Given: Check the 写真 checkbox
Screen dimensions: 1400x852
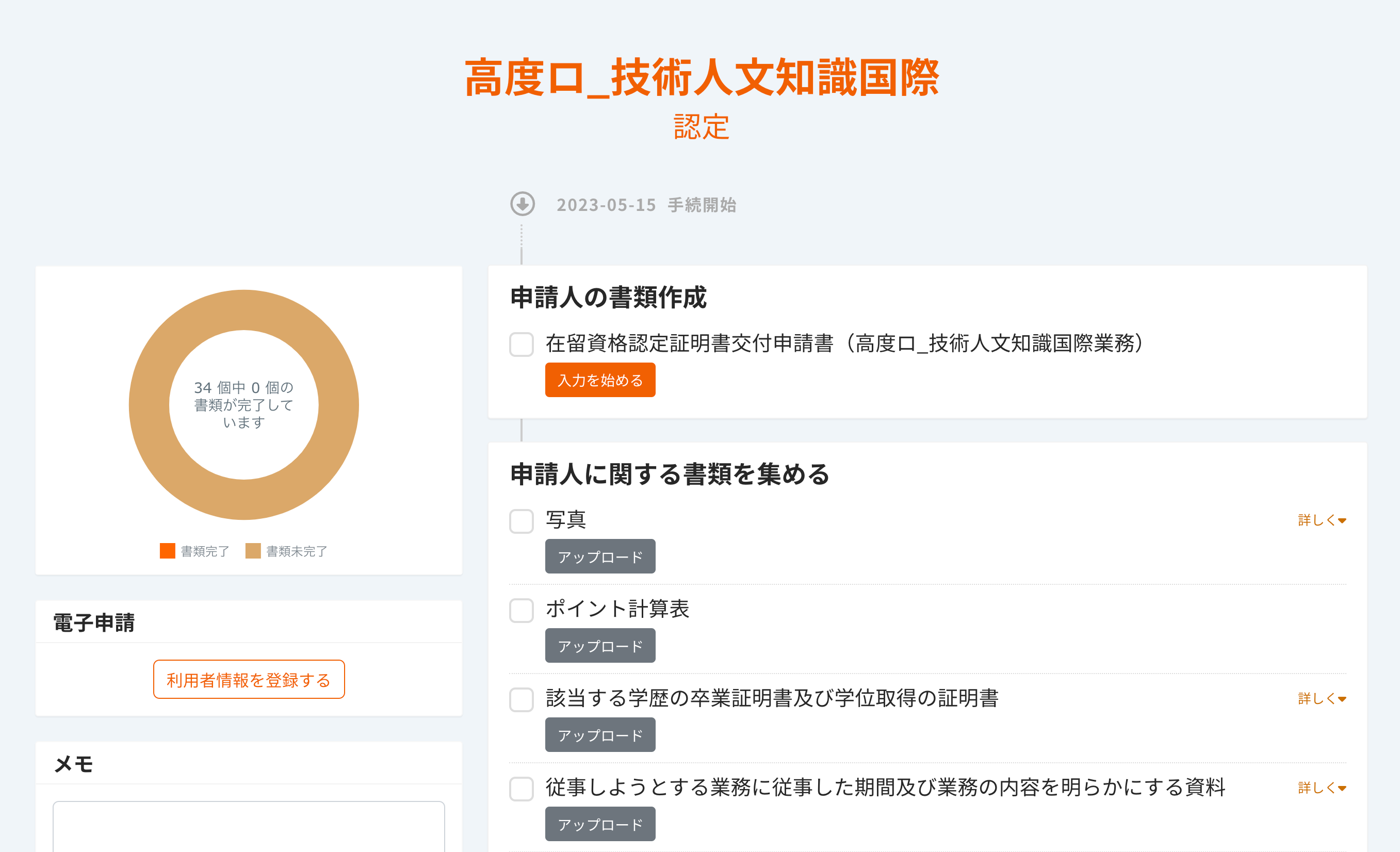Looking at the screenshot, I should (521, 521).
